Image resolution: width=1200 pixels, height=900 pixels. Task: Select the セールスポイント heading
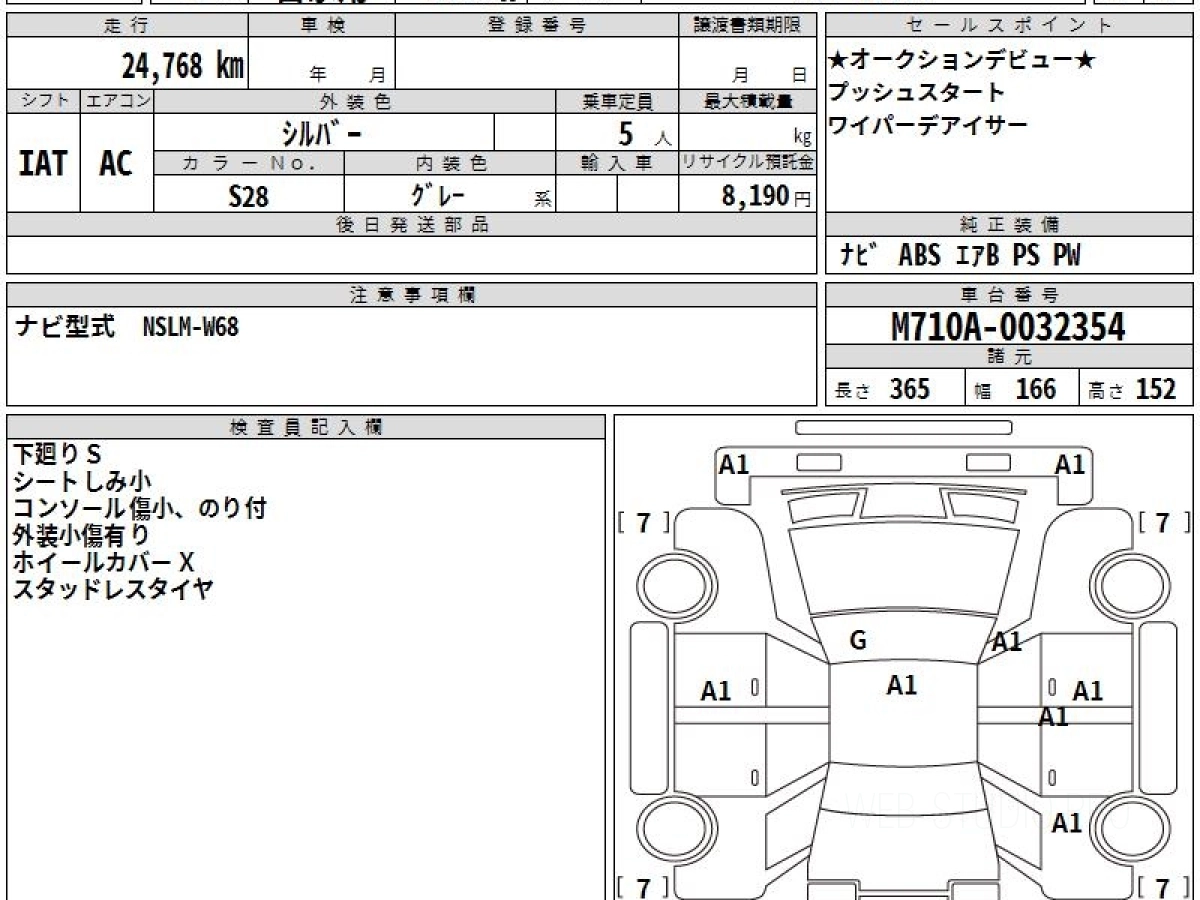(1009, 26)
